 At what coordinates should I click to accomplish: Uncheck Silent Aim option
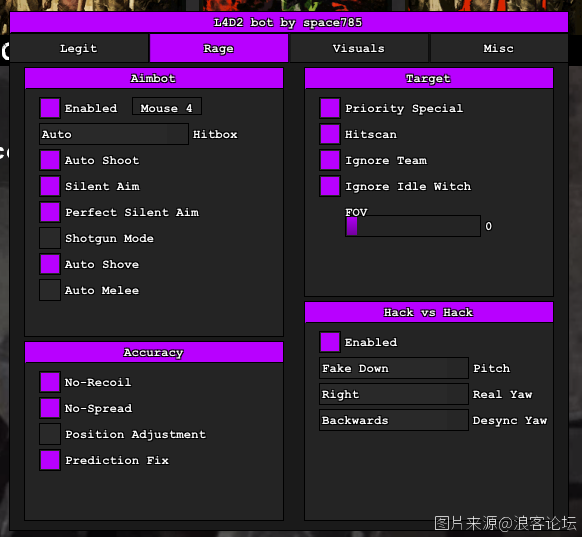pyautogui.click(x=50, y=186)
